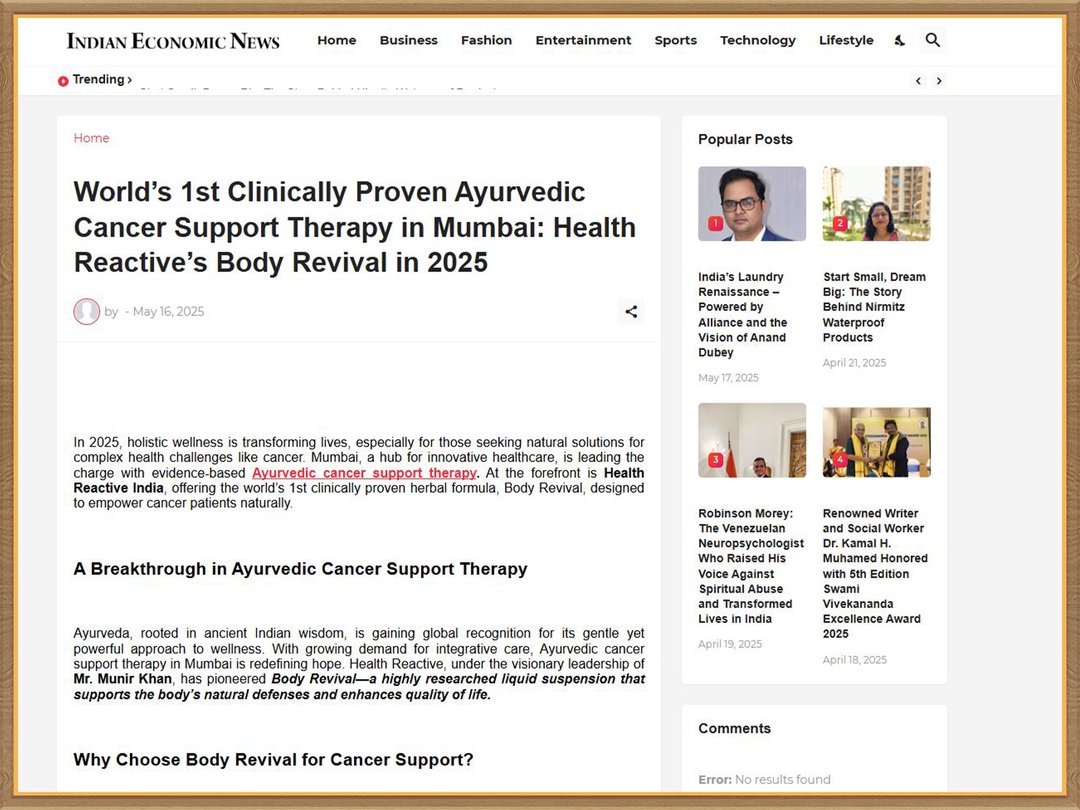Click the Popular Posts heading

745,139
